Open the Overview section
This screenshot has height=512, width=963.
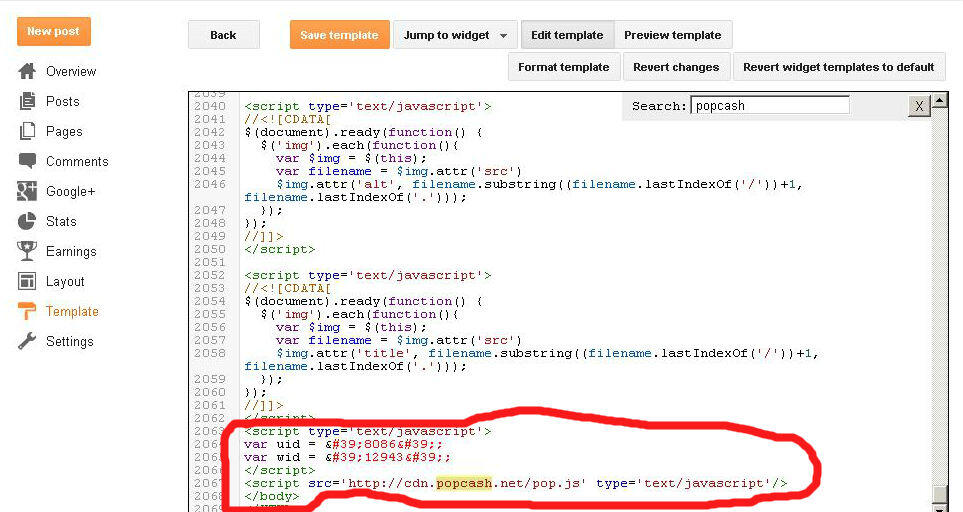(71, 71)
